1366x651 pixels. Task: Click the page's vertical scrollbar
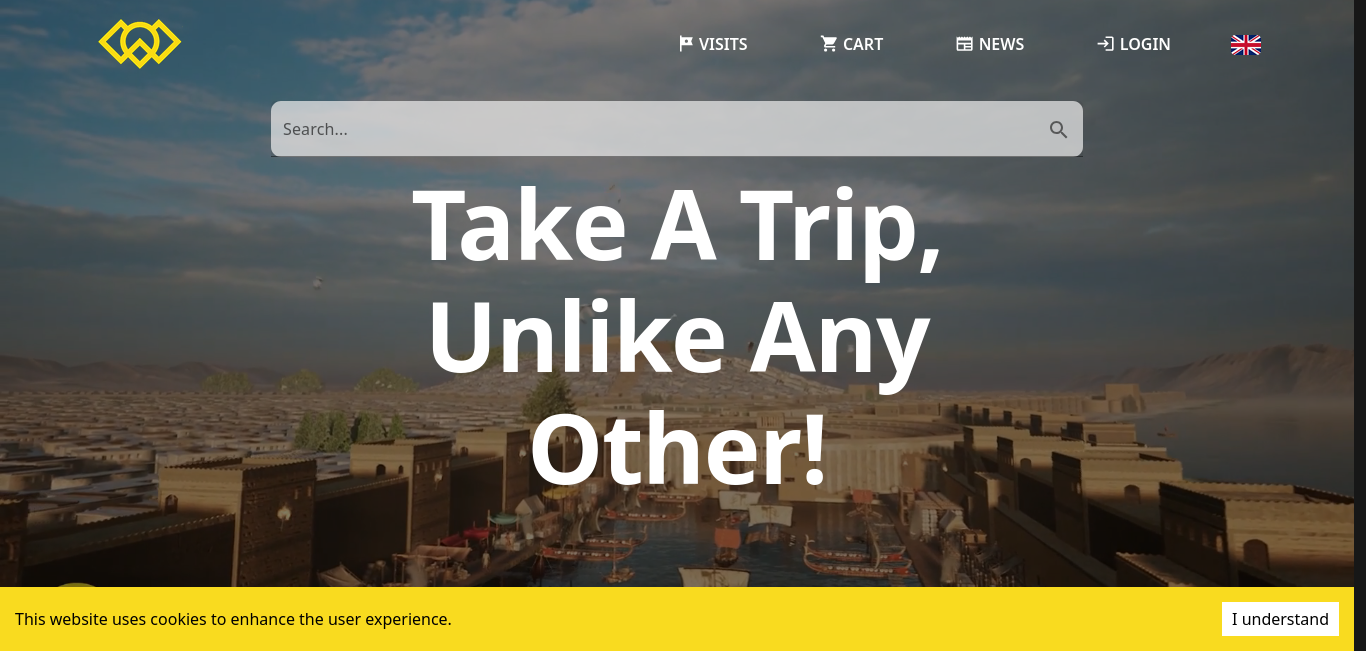(x=1360, y=325)
